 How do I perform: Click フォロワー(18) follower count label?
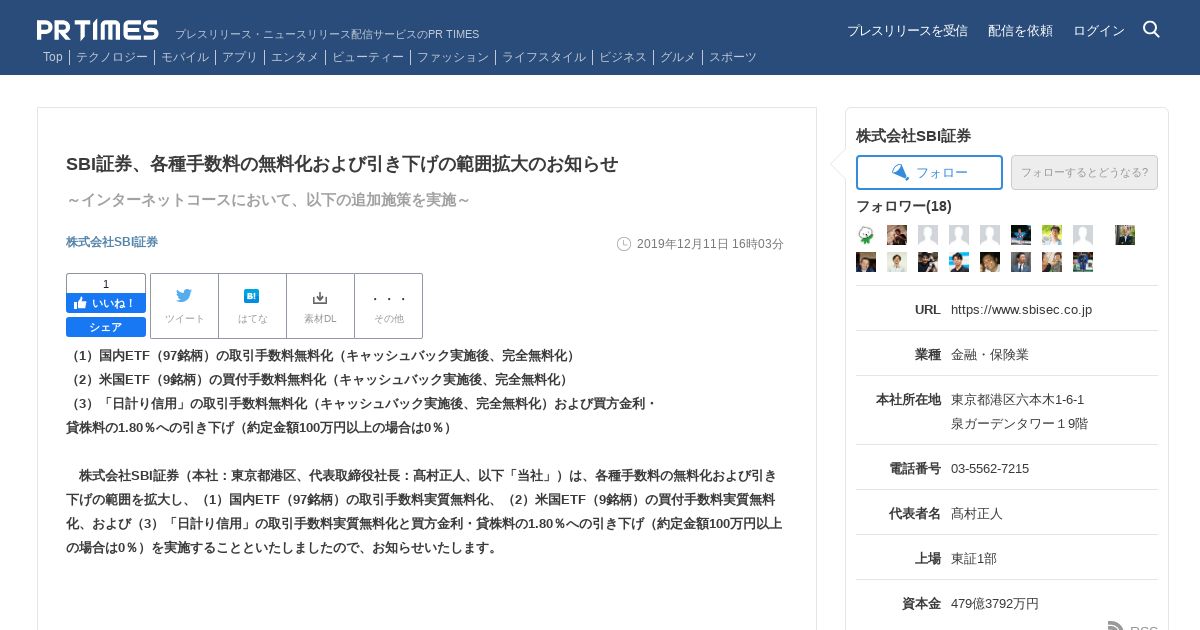coord(904,206)
